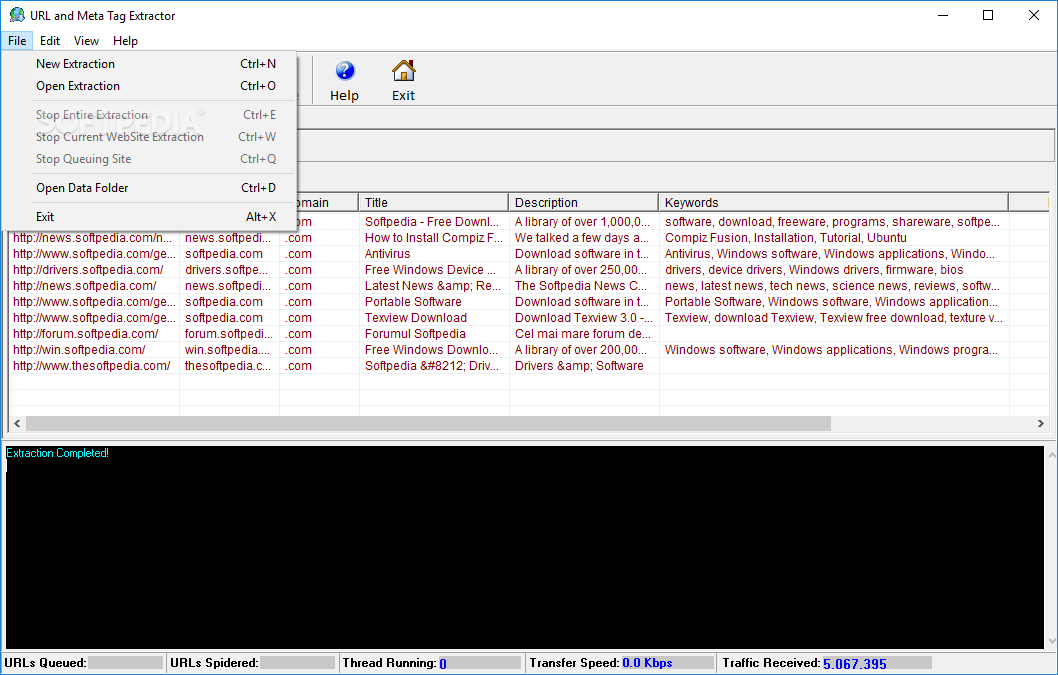Image resolution: width=1058 pixels, height=675 pixels.
Task: Click the horizontal scrollbar right arrow
Action: (x=1040, y=423)
